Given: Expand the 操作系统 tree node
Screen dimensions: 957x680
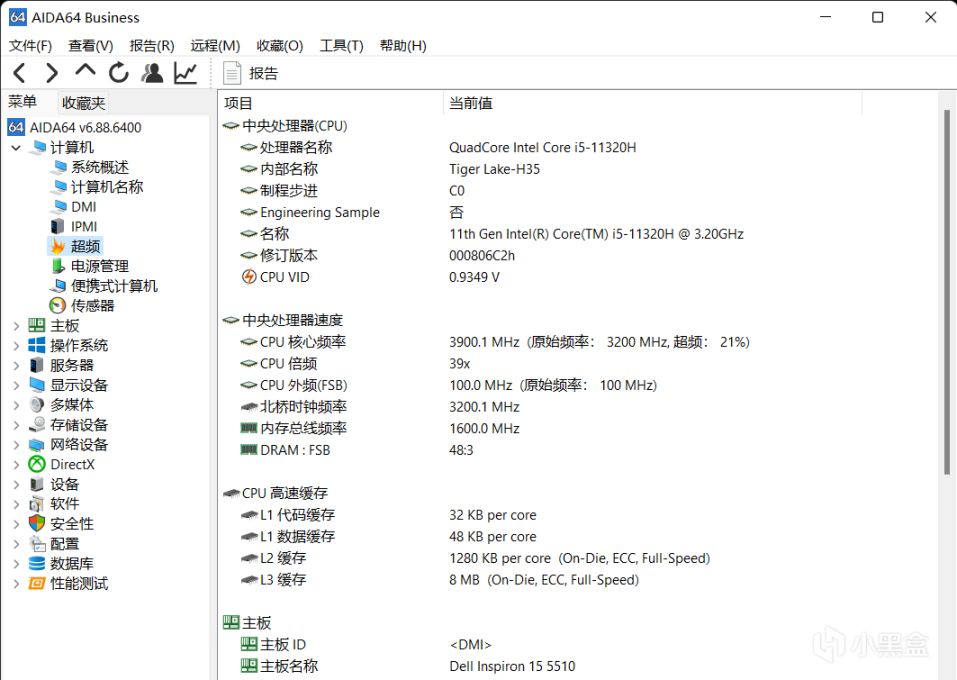Looking at the screenshot, I should click(16, 345).
